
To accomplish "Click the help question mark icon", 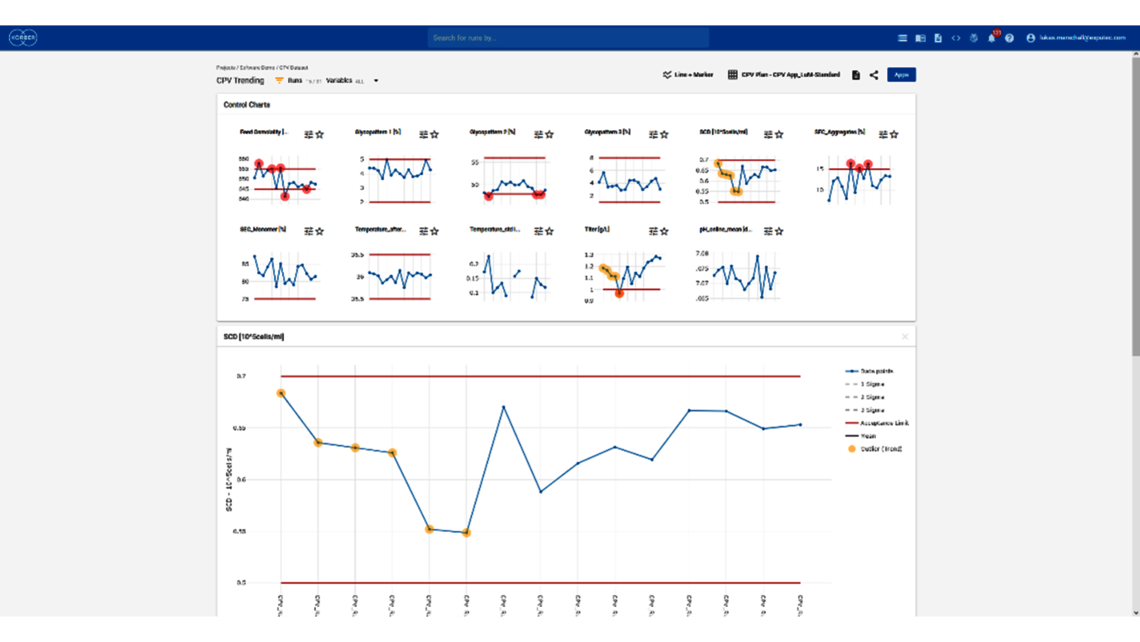I will pyautogui.click(x=1009, y=38).
